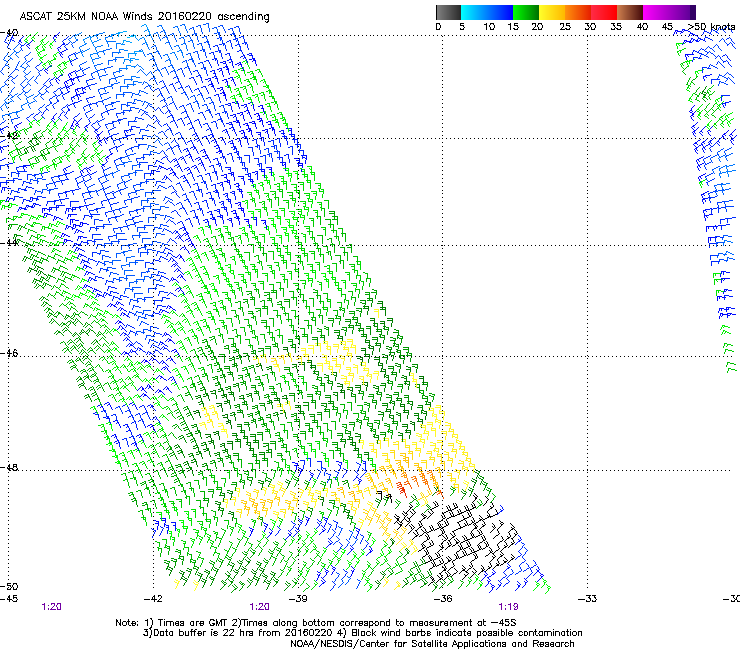
Task: Click the 1:19 purple time label
Action: pos(508,607)
